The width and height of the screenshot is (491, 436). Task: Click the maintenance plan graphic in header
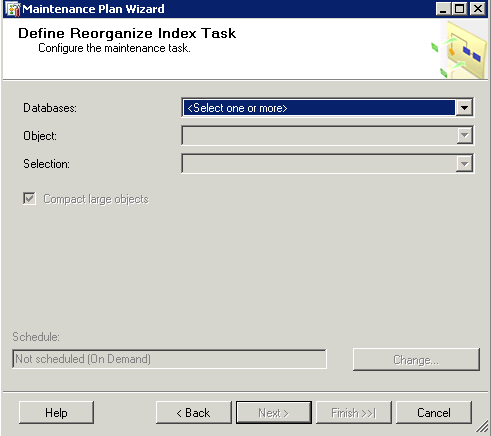tap(459, 50)
